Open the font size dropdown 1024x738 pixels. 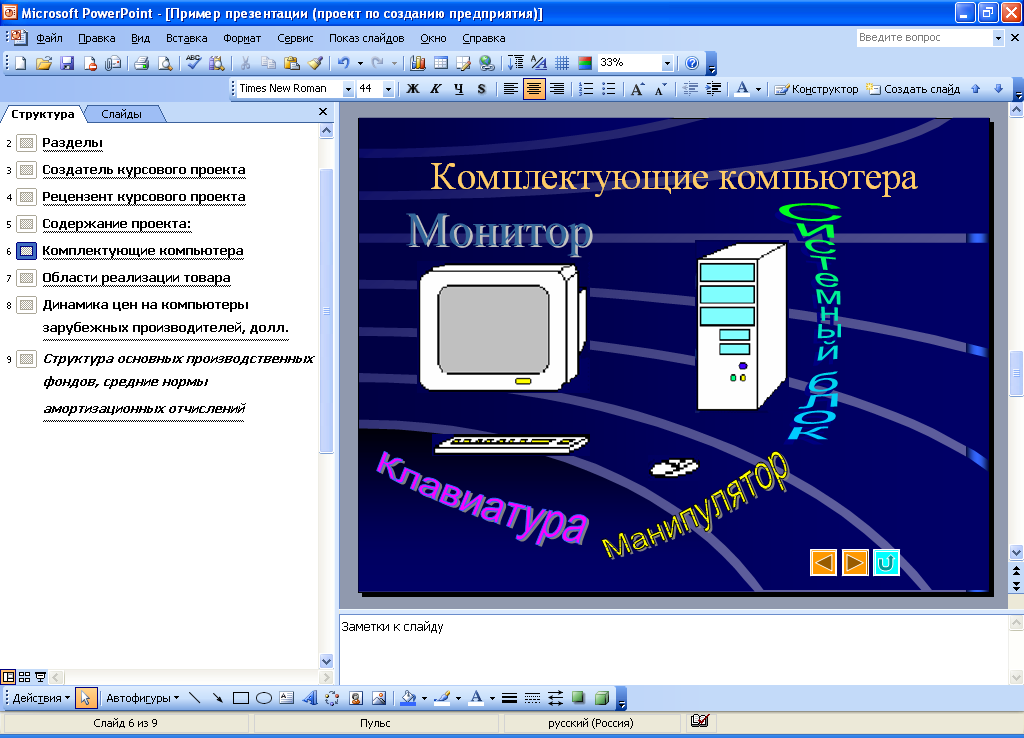pos(389,89)
